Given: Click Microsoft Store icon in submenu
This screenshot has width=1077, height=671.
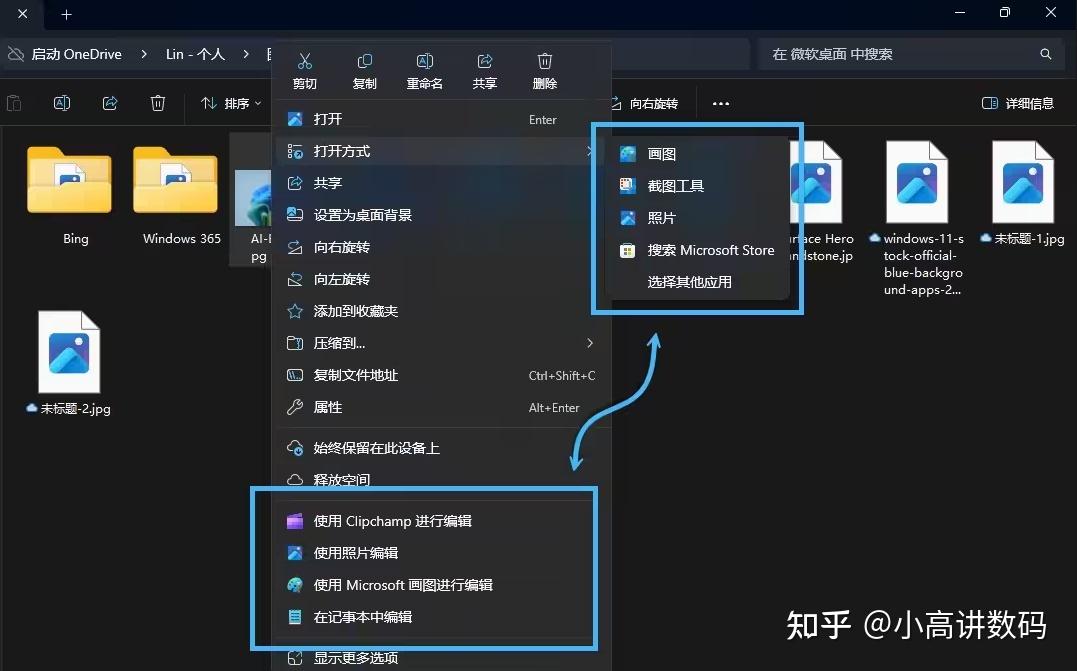Looking at the screenshot, I should click(628, 250).
